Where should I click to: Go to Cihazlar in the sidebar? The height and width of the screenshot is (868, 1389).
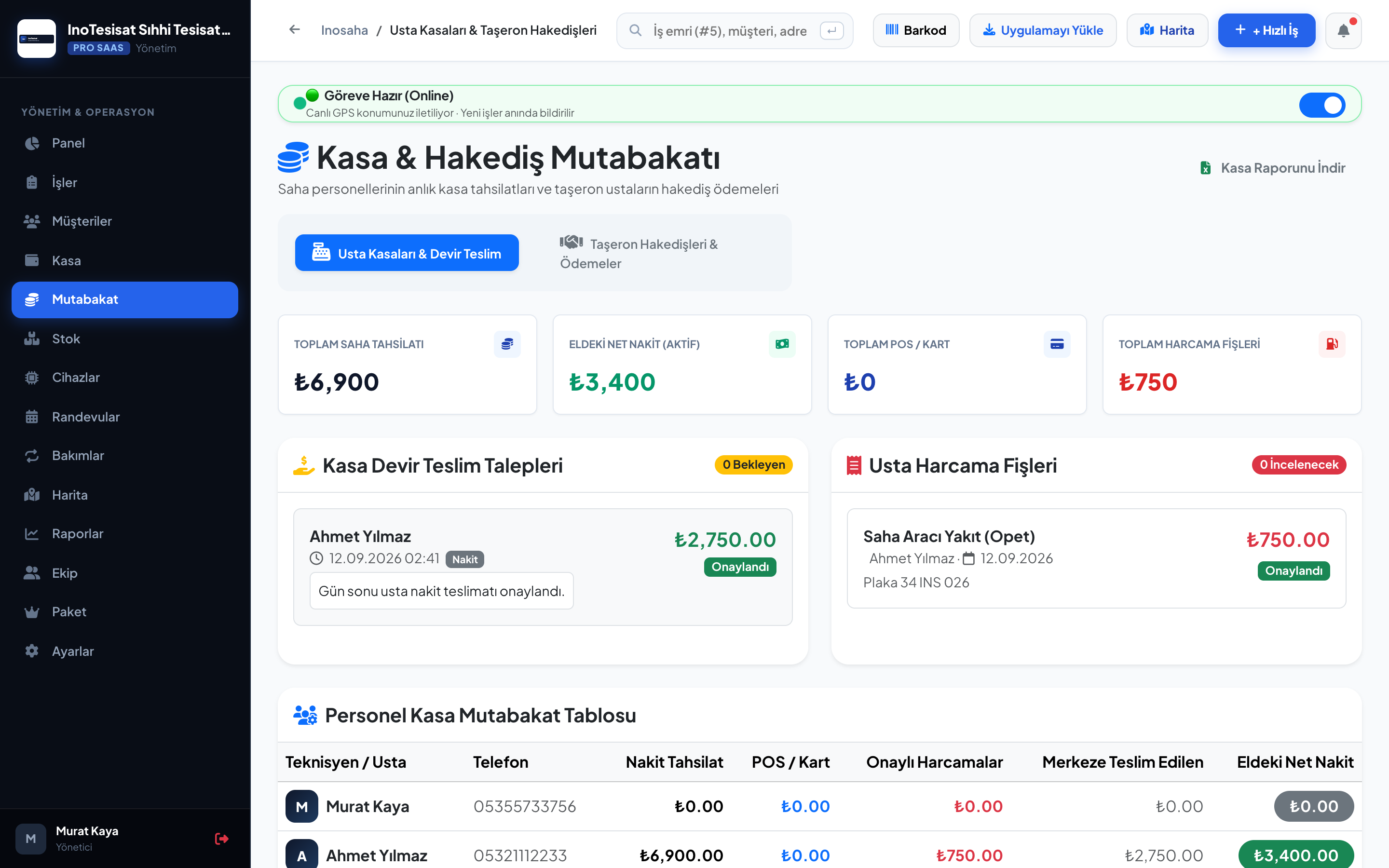[x=124, y=377]
